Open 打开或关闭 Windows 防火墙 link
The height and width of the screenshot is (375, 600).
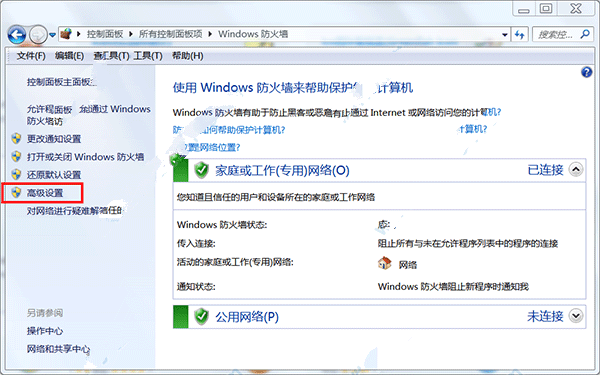(85, 157)
